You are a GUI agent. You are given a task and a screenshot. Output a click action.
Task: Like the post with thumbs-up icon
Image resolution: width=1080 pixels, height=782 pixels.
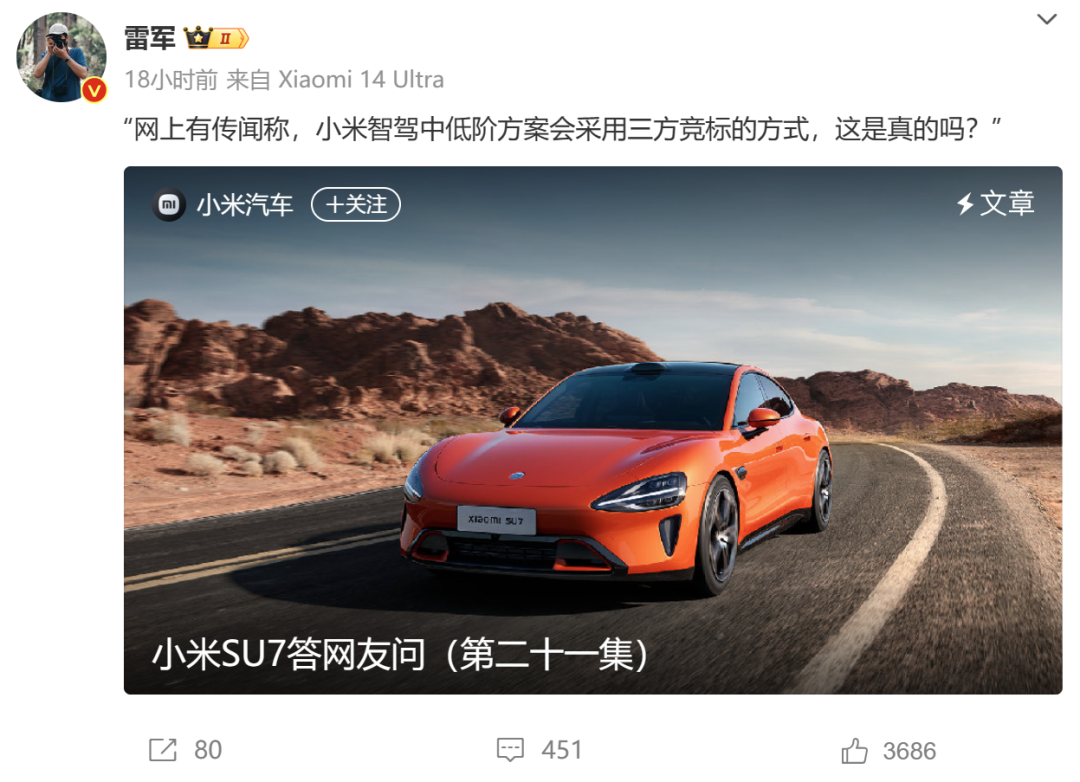[854, 750]
